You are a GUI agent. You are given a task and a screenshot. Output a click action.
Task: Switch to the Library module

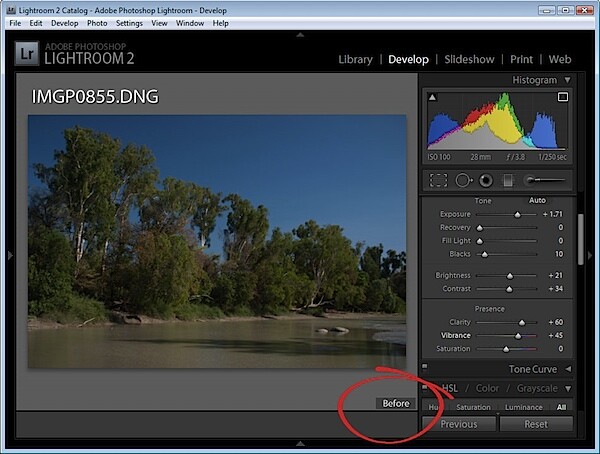[x=355, y=59]
